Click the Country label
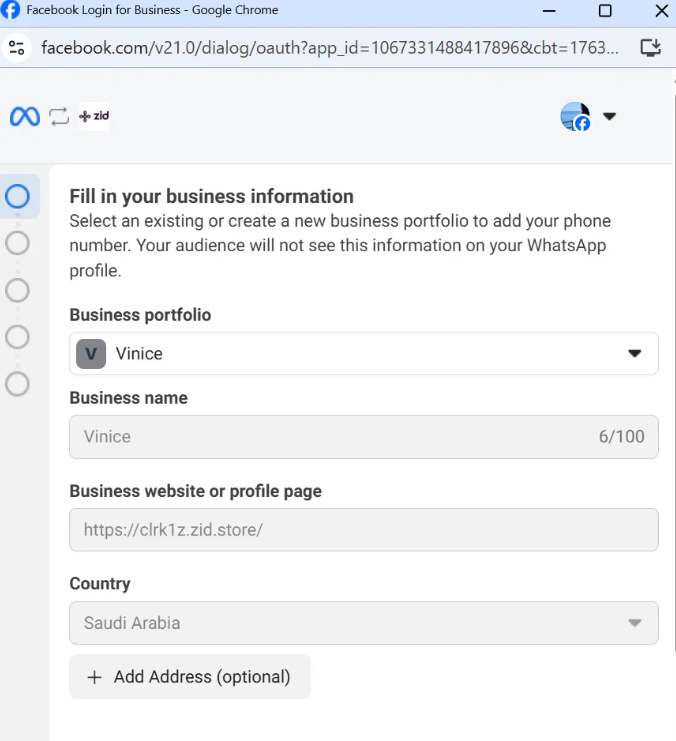The width and height of the screenshot is (676, 741). (x=100, y=584)
